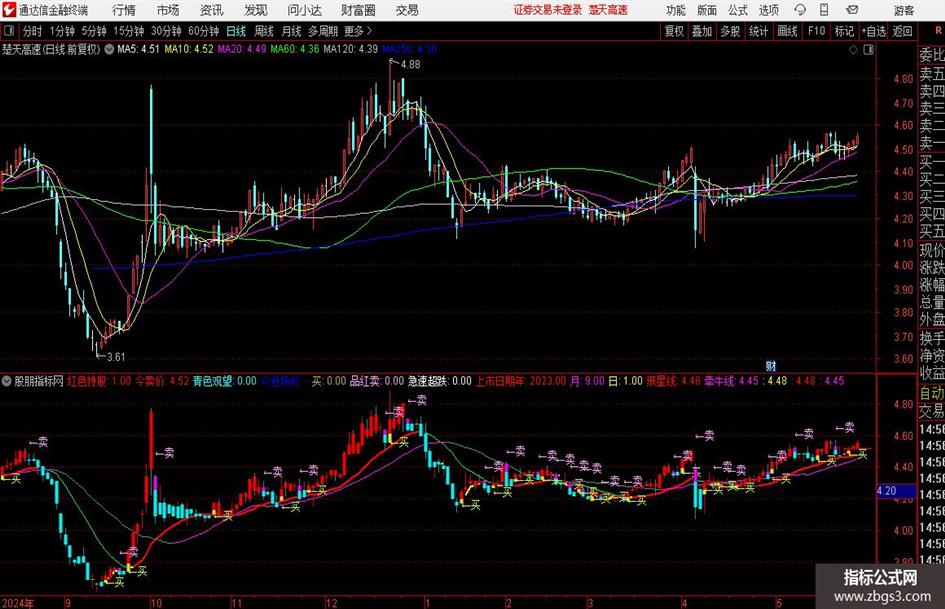The width and height of the screenshot is (945, 609).
Task: Open the 选项 menu
Action: (x=768, y=10)
